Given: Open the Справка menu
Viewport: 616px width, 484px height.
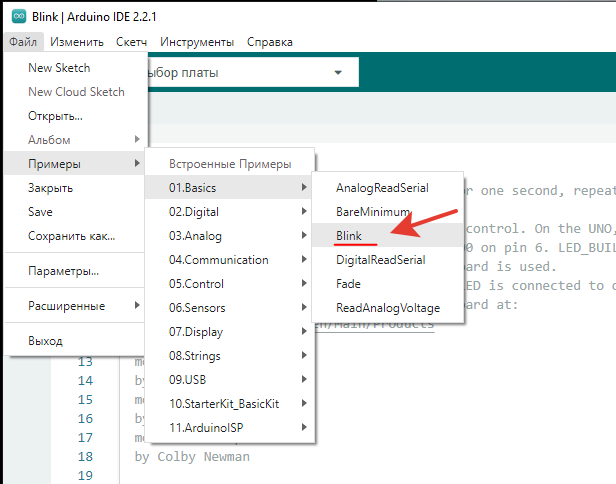Looking at the screenshot, I should (270, 42).
